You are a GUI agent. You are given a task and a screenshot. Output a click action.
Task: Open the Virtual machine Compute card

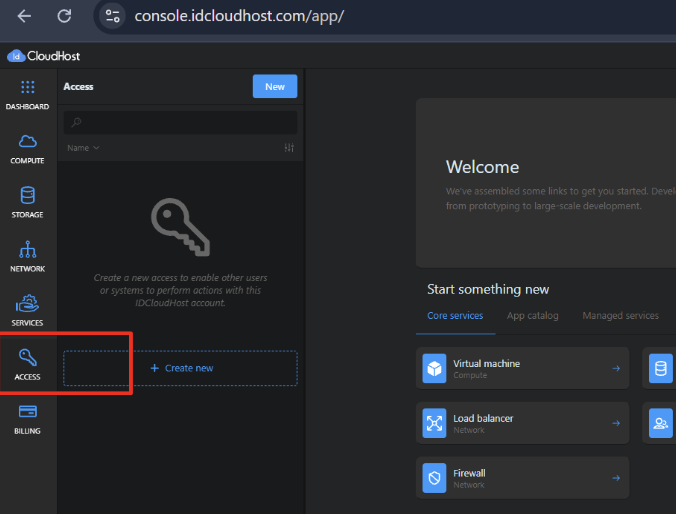pyautogui.click(x=522, y=368)
